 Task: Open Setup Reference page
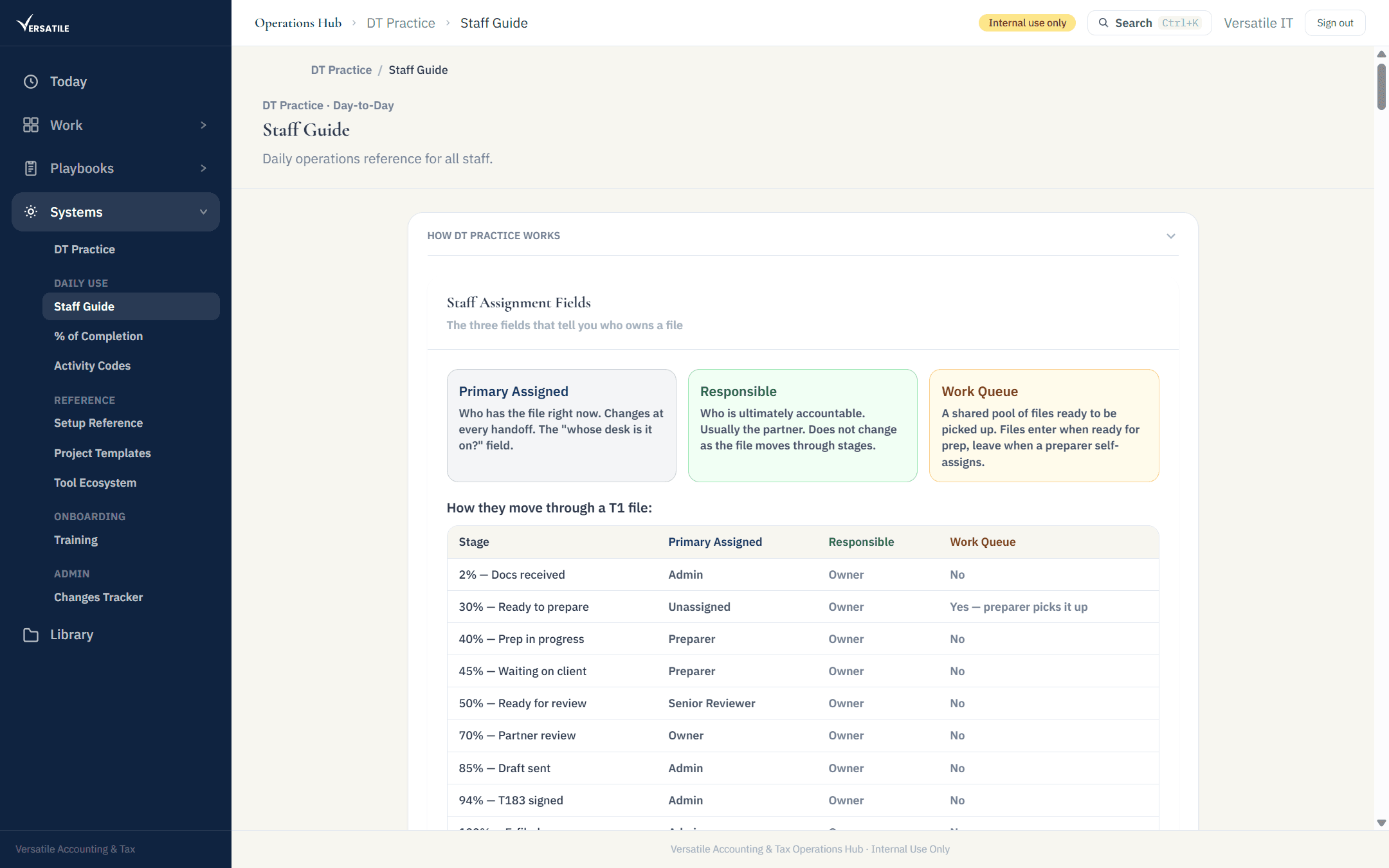pos(98,423)
